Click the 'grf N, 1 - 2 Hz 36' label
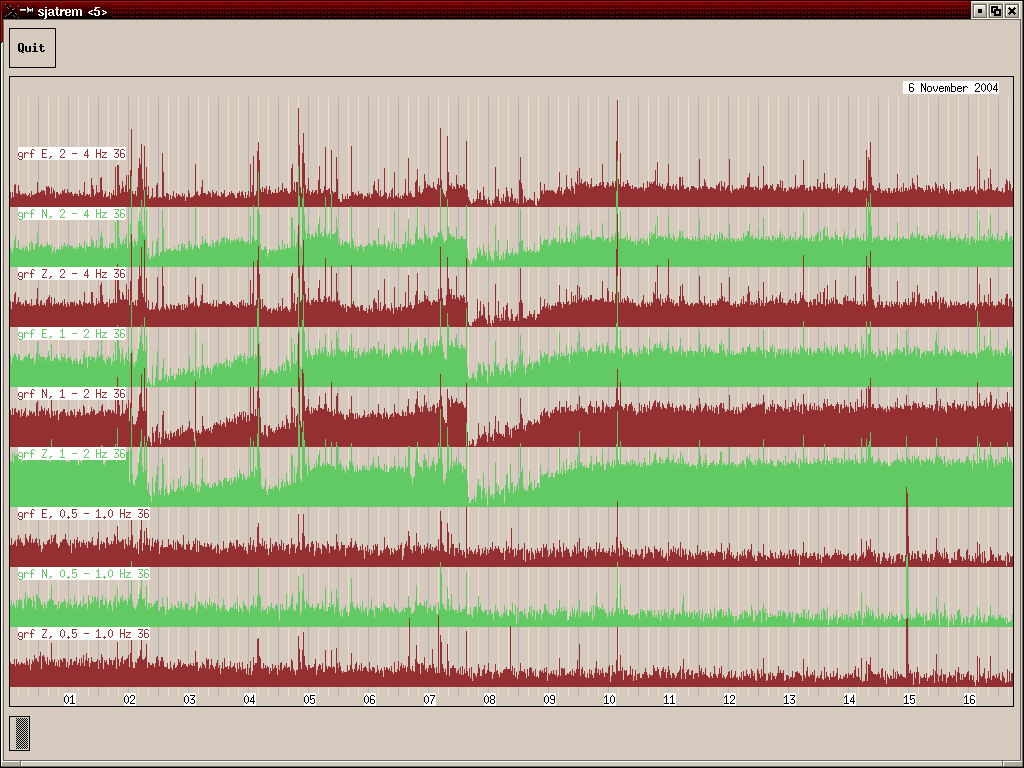Screen dimensions: 1024x768 (72, 394)
